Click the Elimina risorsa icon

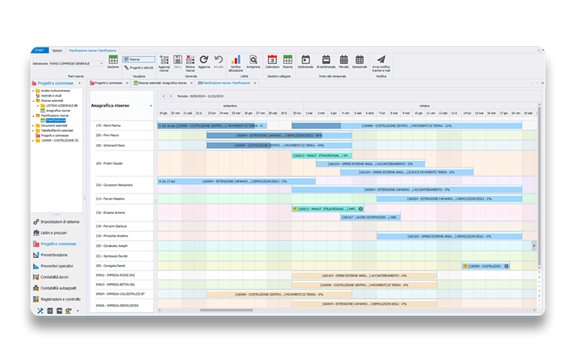point(190,63)
